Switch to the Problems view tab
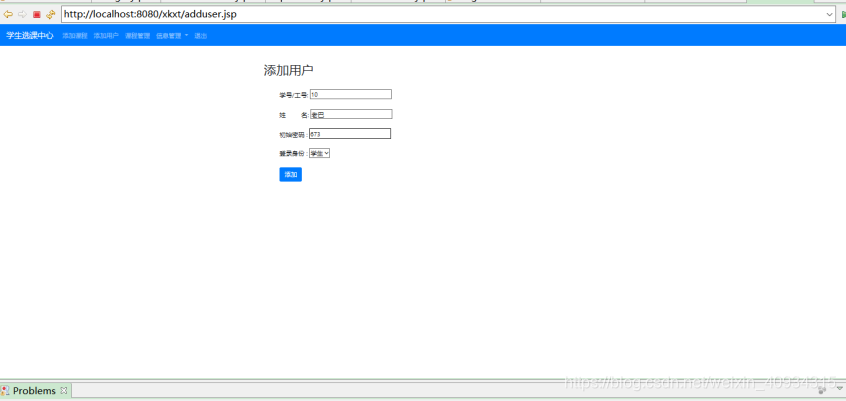846x401 pixels. point(34,390)
